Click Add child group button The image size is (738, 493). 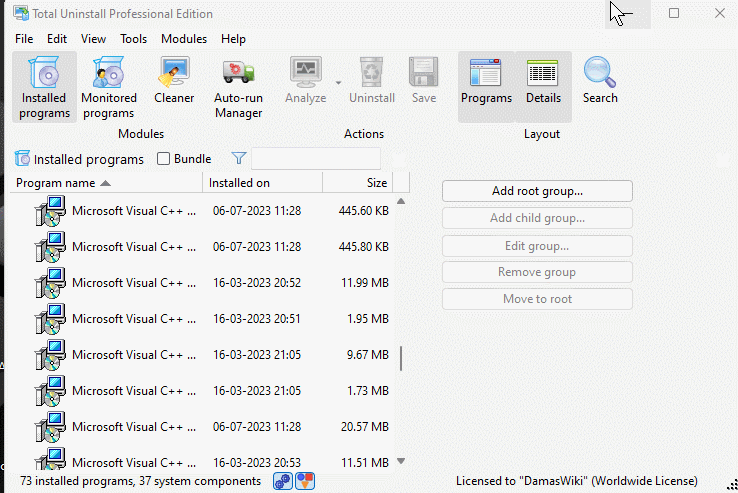[x=537, y=218]
